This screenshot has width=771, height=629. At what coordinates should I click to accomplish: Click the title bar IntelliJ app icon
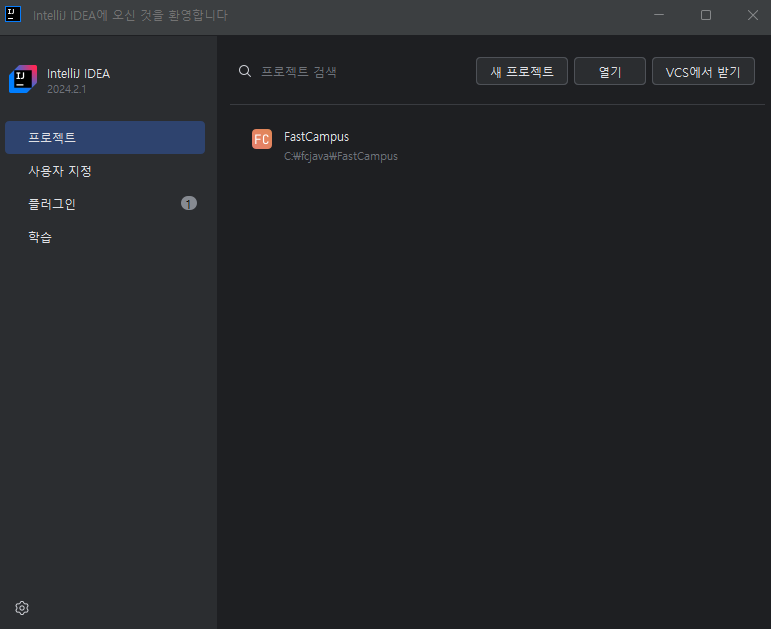13,14
